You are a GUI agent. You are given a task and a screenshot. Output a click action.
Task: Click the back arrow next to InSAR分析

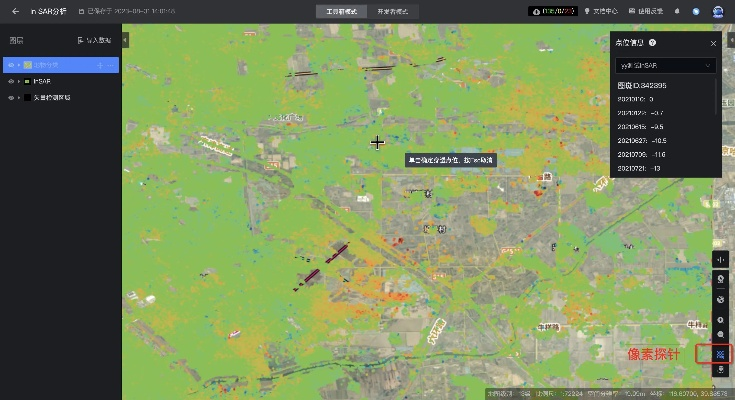click(x=15, y=11)
